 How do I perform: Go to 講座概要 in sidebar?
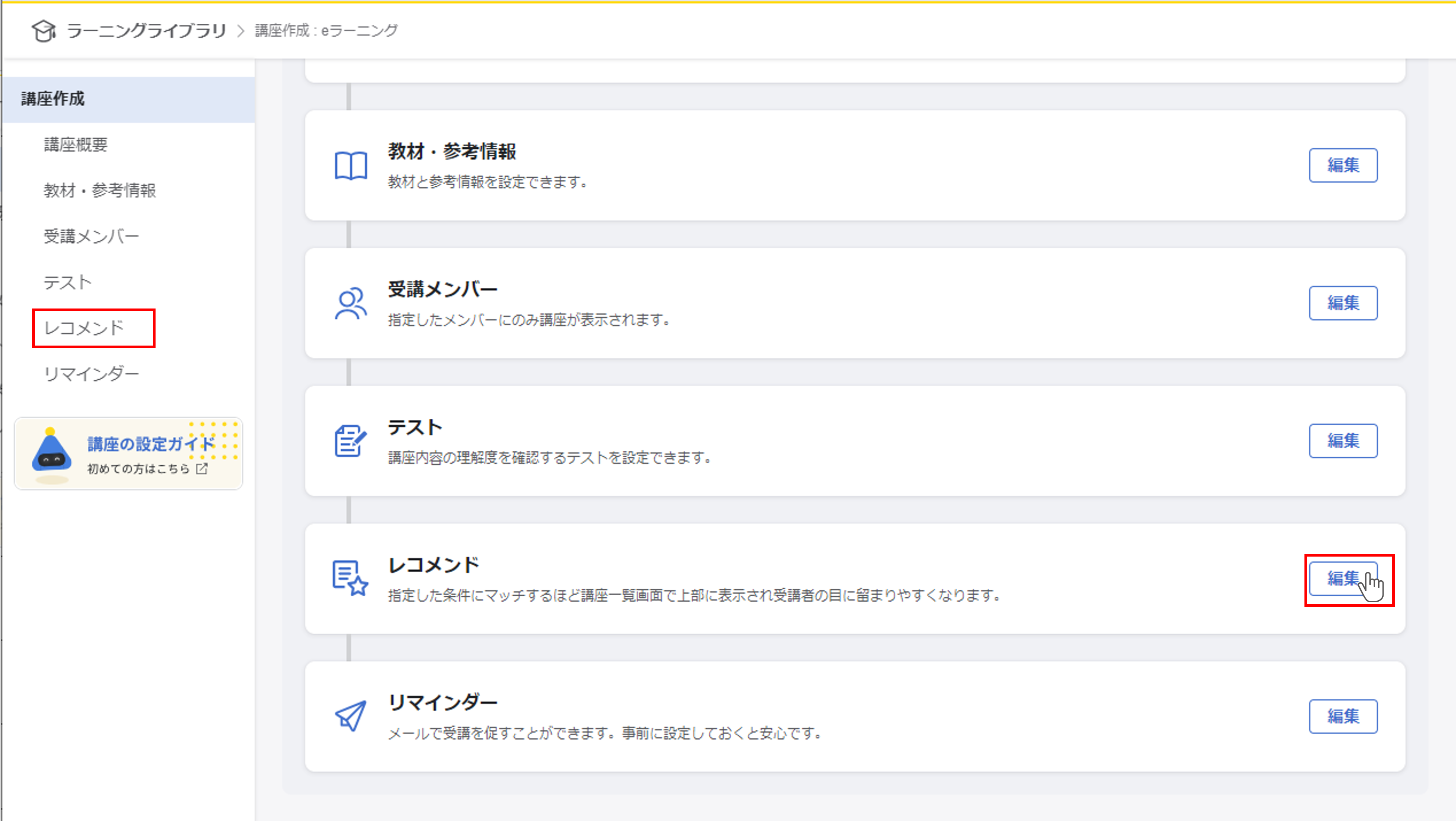(76, 145)
